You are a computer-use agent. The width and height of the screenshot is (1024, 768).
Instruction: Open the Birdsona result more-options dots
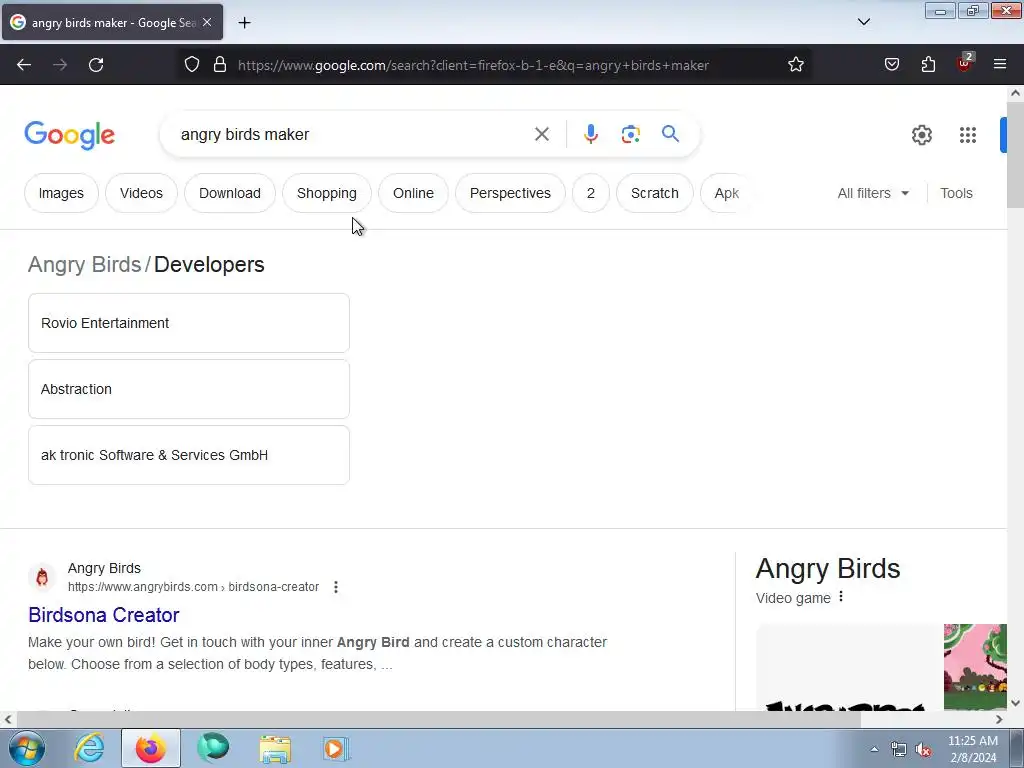click(336, 587)
